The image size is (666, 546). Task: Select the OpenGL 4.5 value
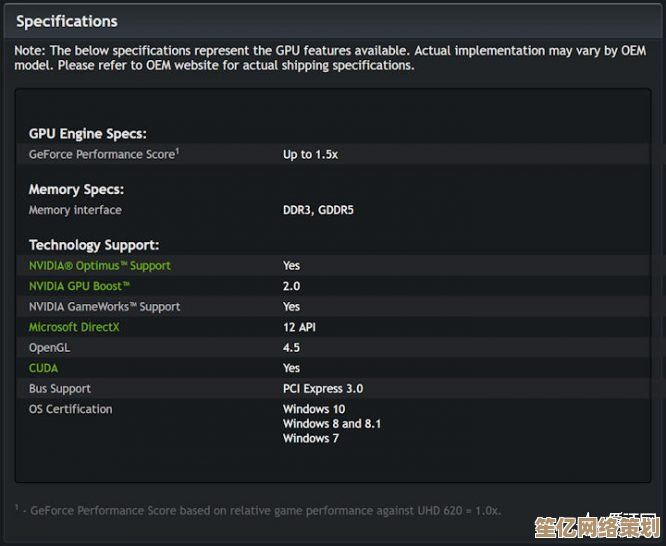291,348
